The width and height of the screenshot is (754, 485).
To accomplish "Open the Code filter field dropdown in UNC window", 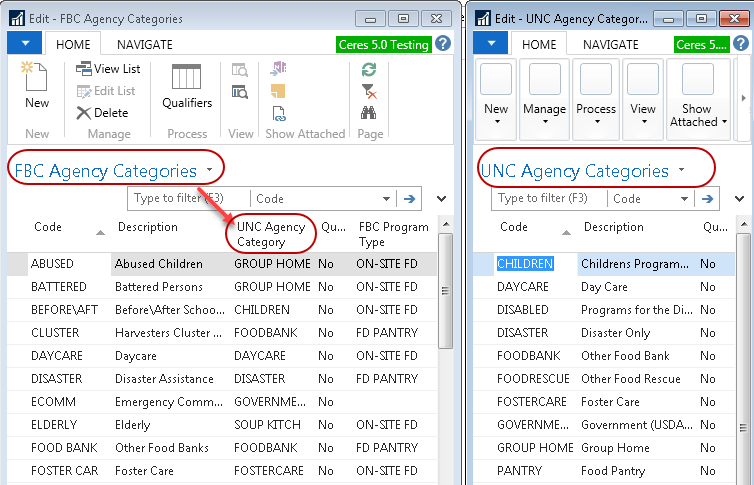I will coord(684,199).
